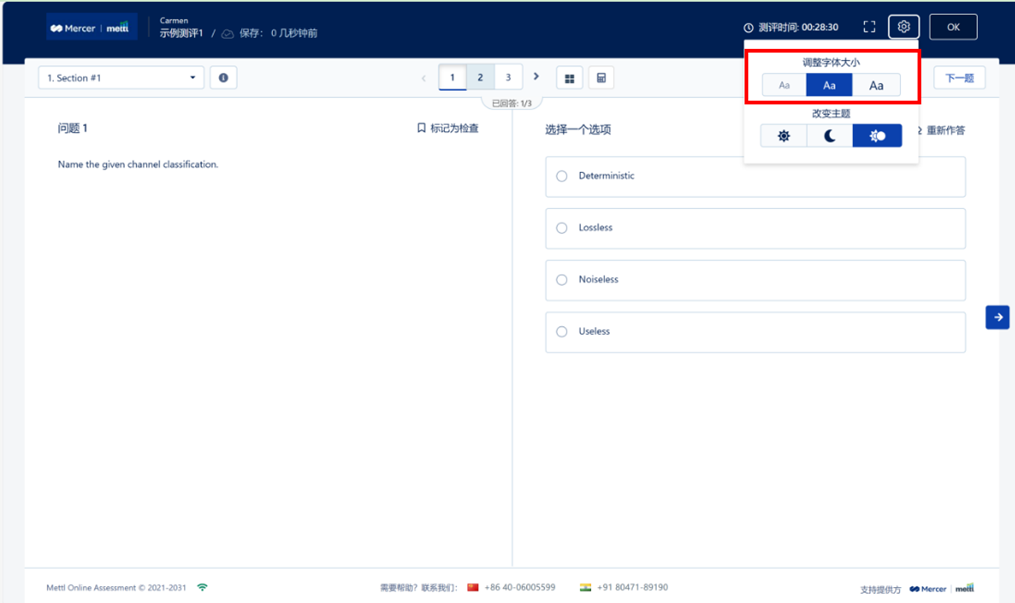
Task: Mark question for review with 标记为检查
Action: (x=448, y=128)
